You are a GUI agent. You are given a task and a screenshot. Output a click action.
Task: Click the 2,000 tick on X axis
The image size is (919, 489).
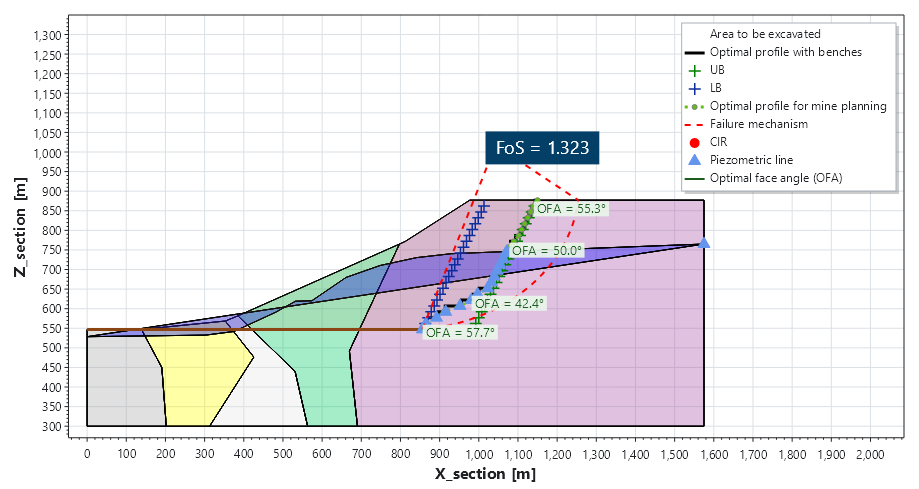point(870,454)
